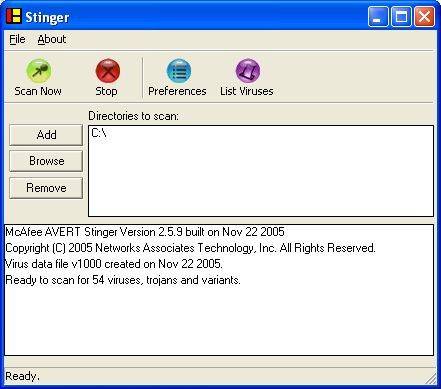This screenshot has width=441, height=389.
Task: Click the Remove button
Action: pyautogui.click(x=46, y=188)
